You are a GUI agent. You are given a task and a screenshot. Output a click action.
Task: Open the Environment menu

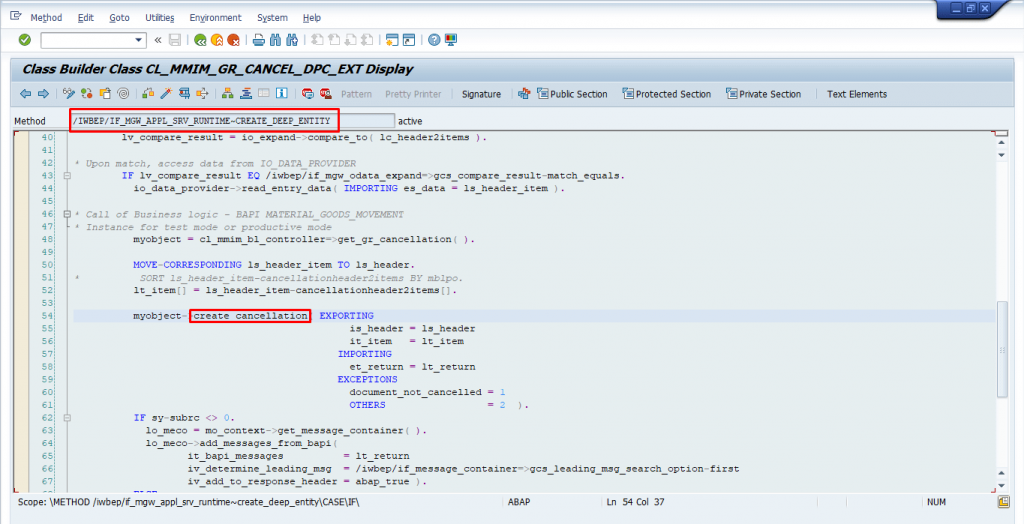216,18
